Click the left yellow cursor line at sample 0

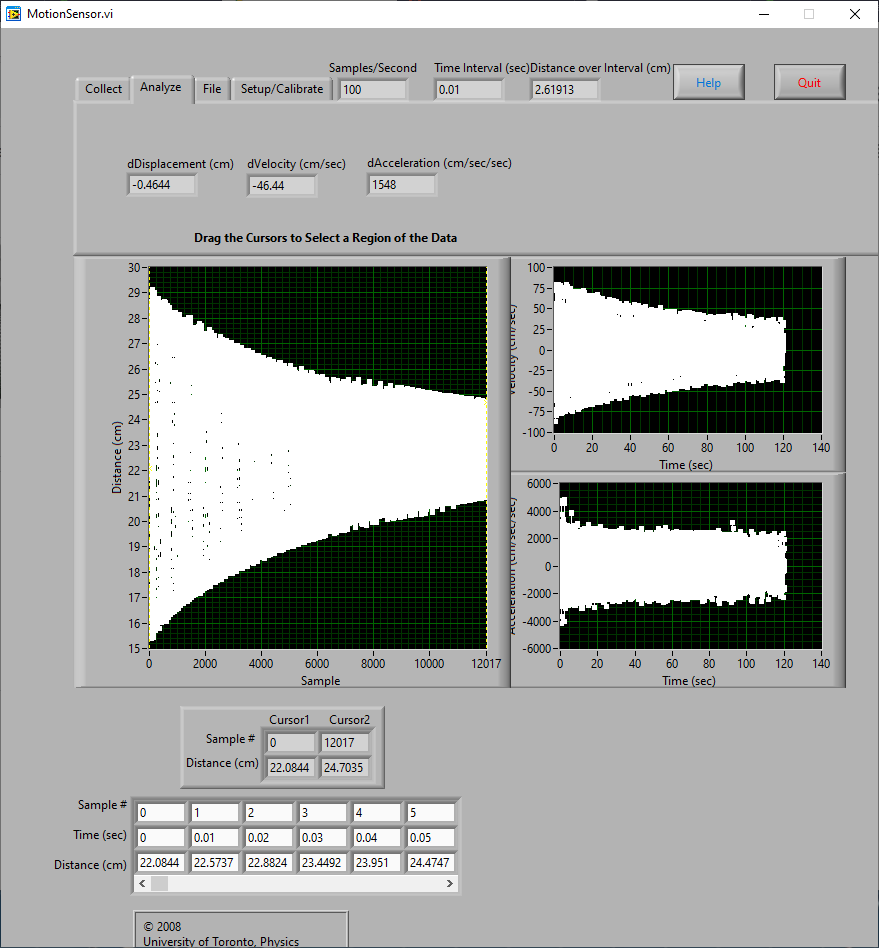point(149,458)
